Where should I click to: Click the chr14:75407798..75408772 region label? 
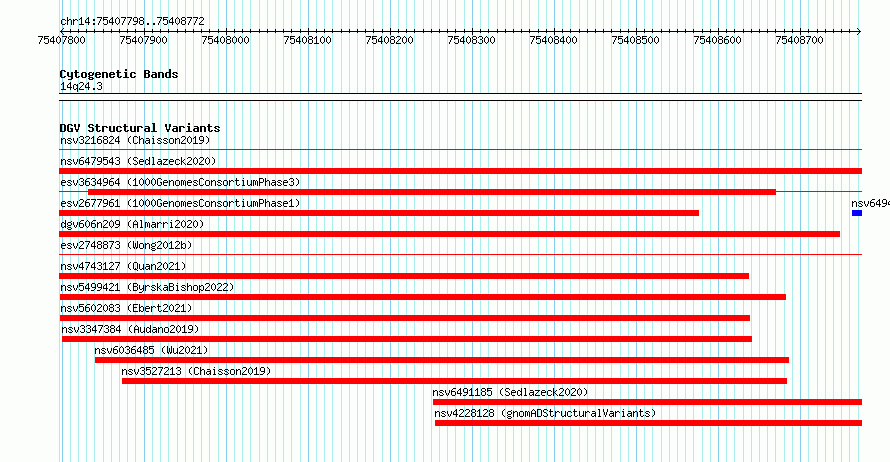coord(132,22)
